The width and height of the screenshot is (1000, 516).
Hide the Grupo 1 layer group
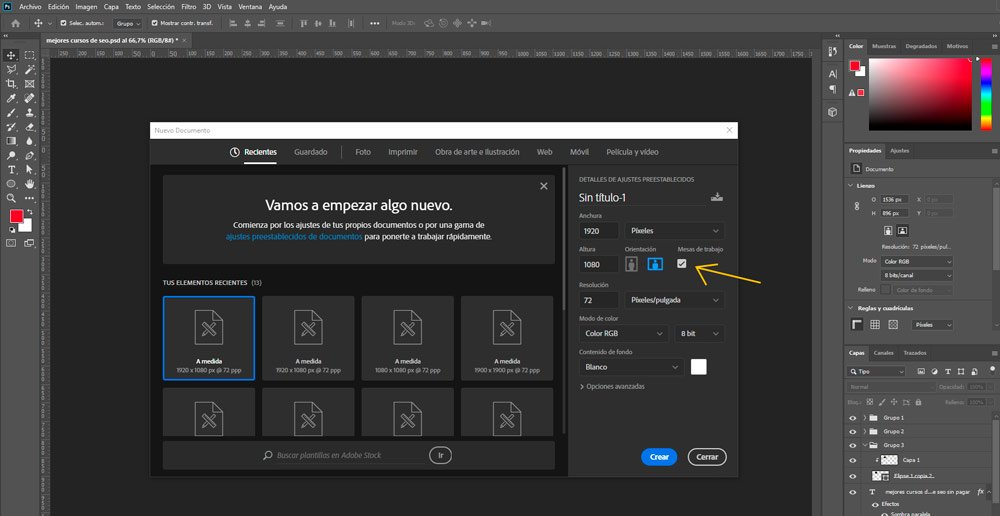tap(853, 418)
